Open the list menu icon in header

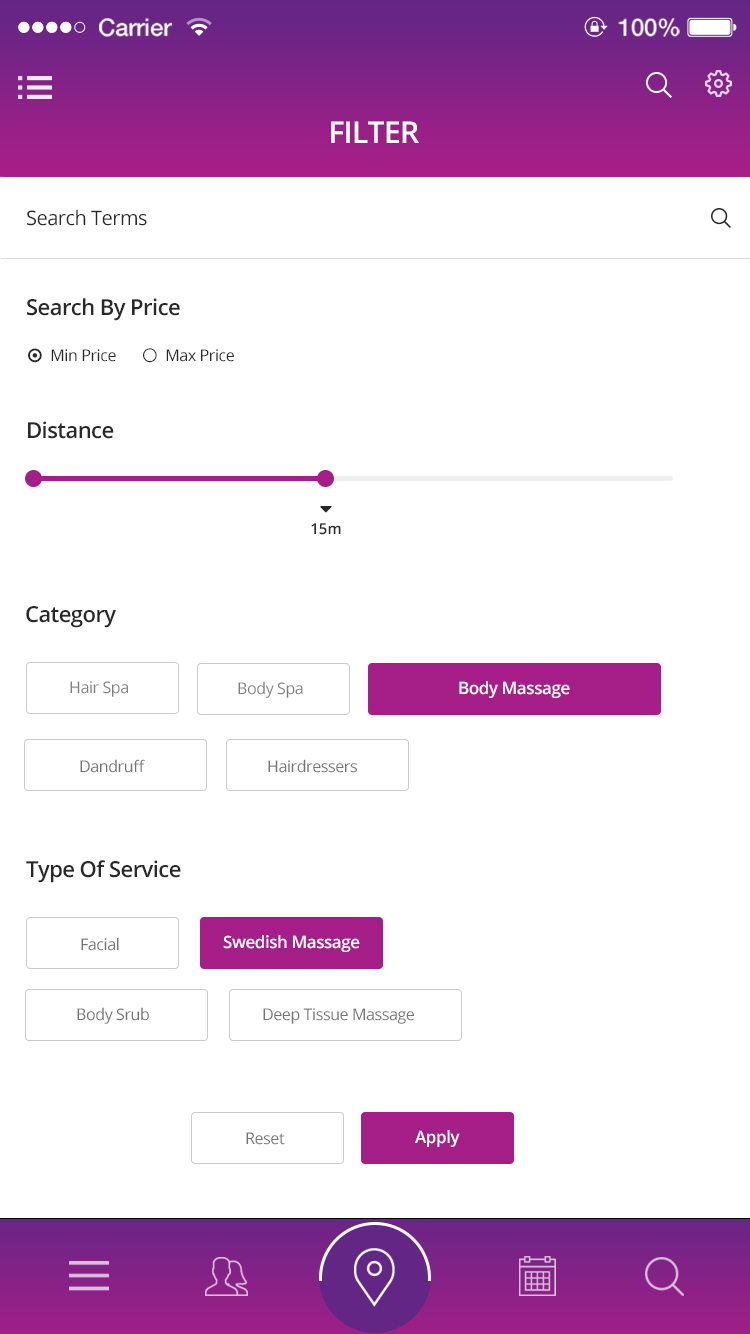pyautogui.click(x=35, y=87)
